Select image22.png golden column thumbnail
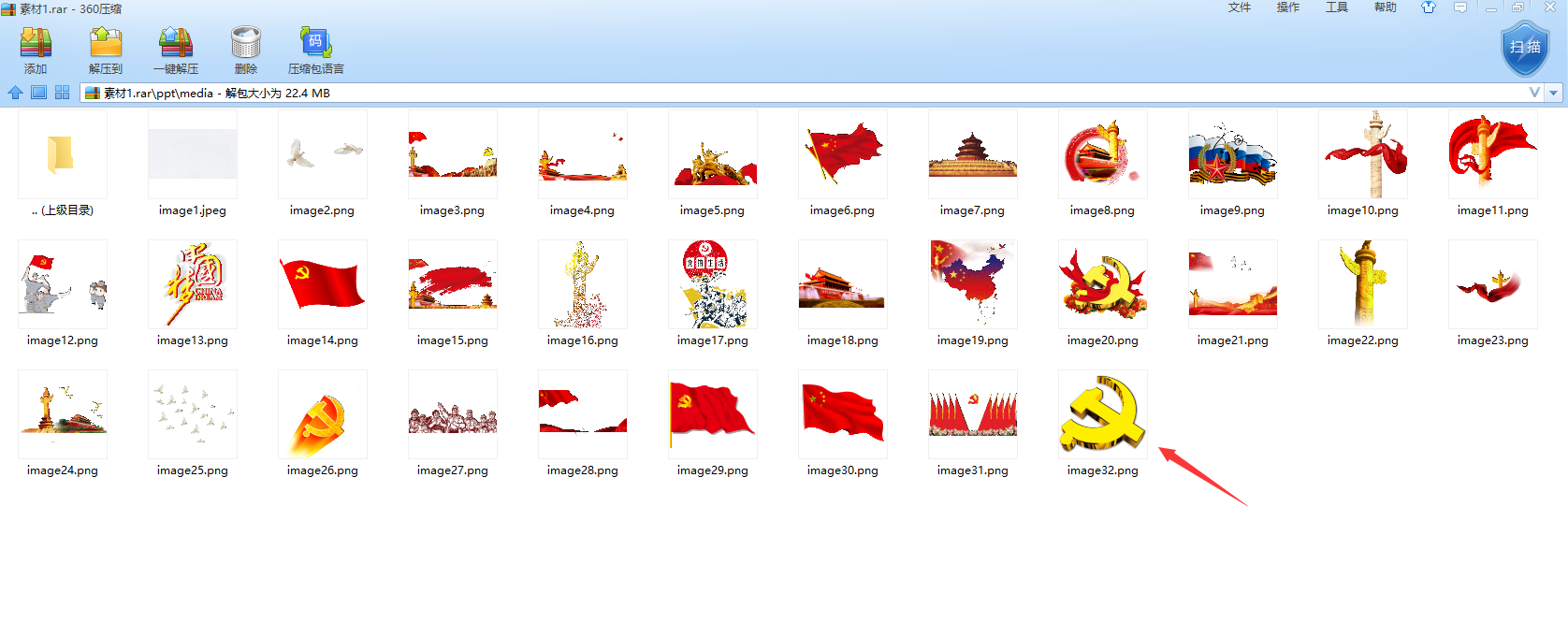The width and height of the screenshot is (1568, 622). click(x=1363, y=284)
